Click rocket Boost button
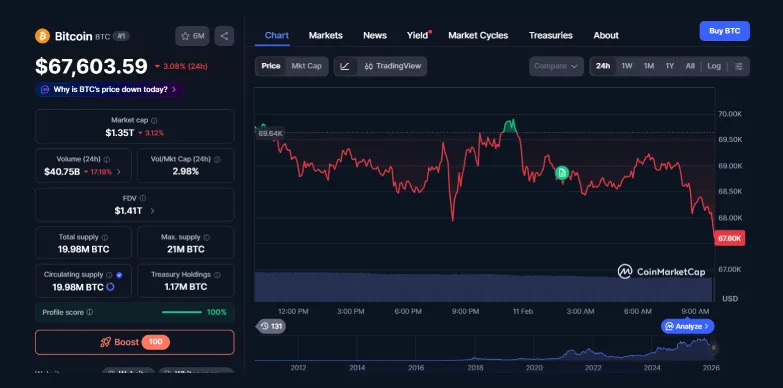Screen dimensions: 783x388 pyautogui.click(x=134, y=342)
